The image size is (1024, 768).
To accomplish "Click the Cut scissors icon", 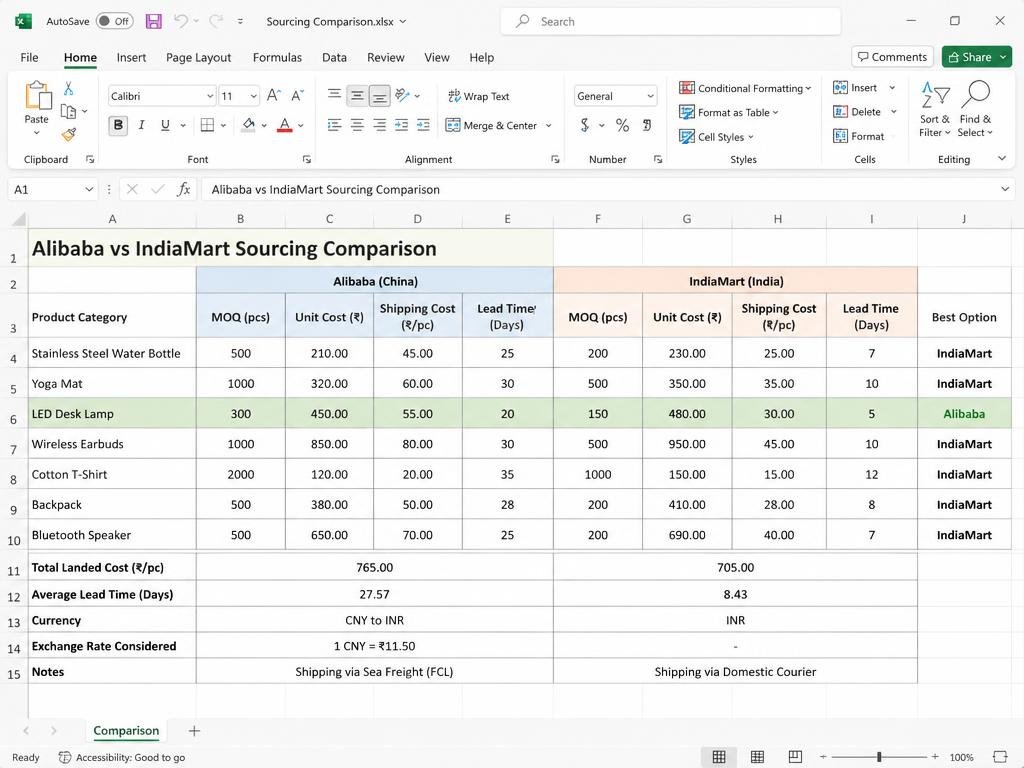I will point(69,88).
